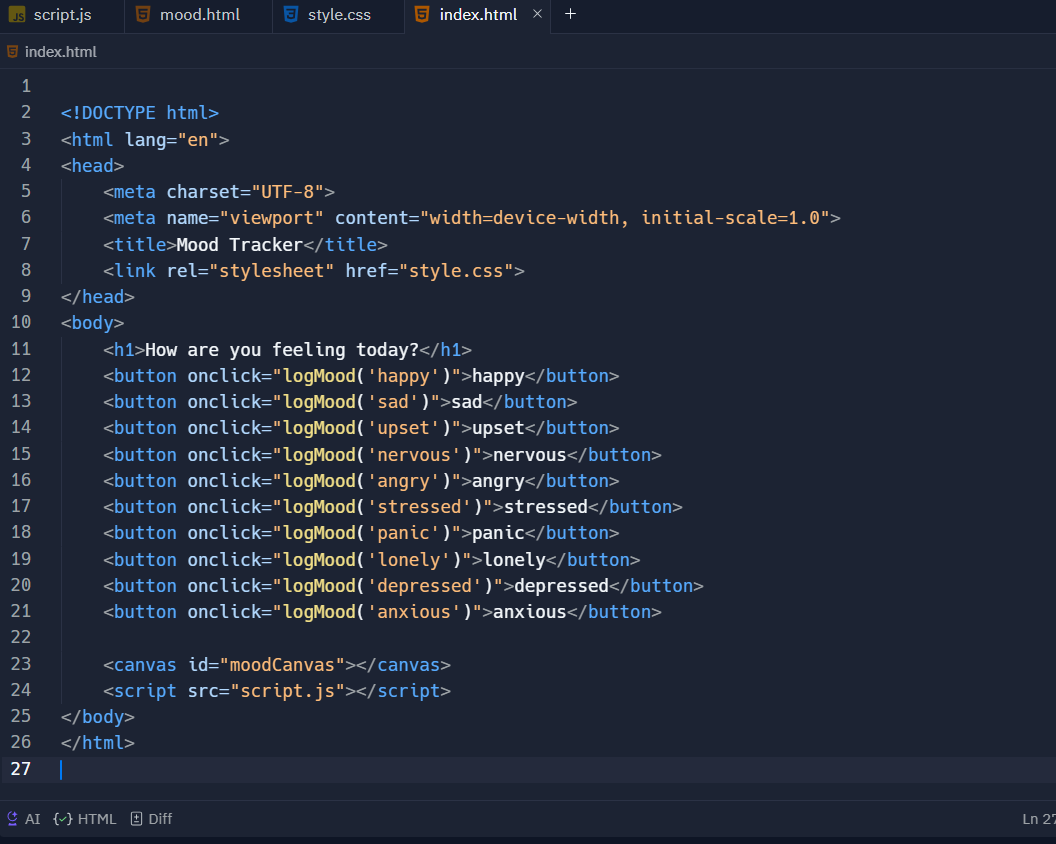Open the AI assistant in status bar
The width and height of the screenshot is (1056, 844).
(x=24, y=818)
